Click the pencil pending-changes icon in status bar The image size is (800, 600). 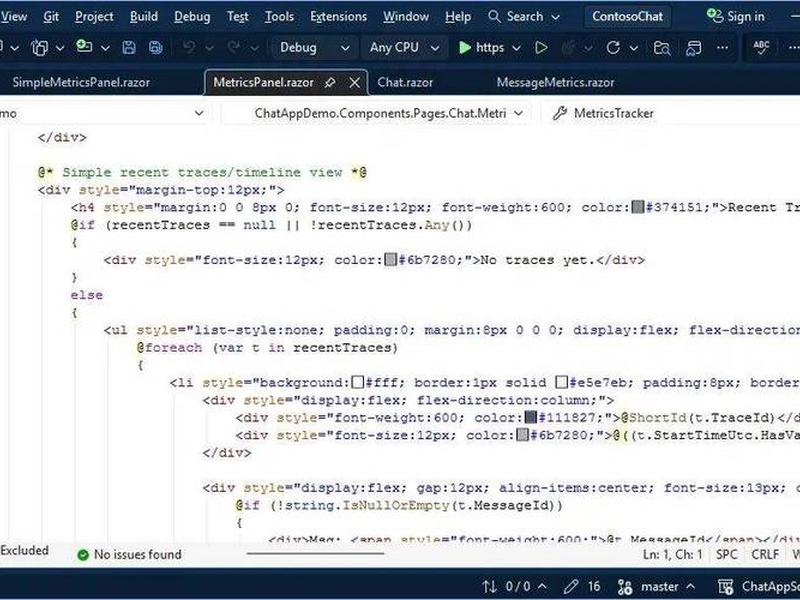[x=571, y=586]
